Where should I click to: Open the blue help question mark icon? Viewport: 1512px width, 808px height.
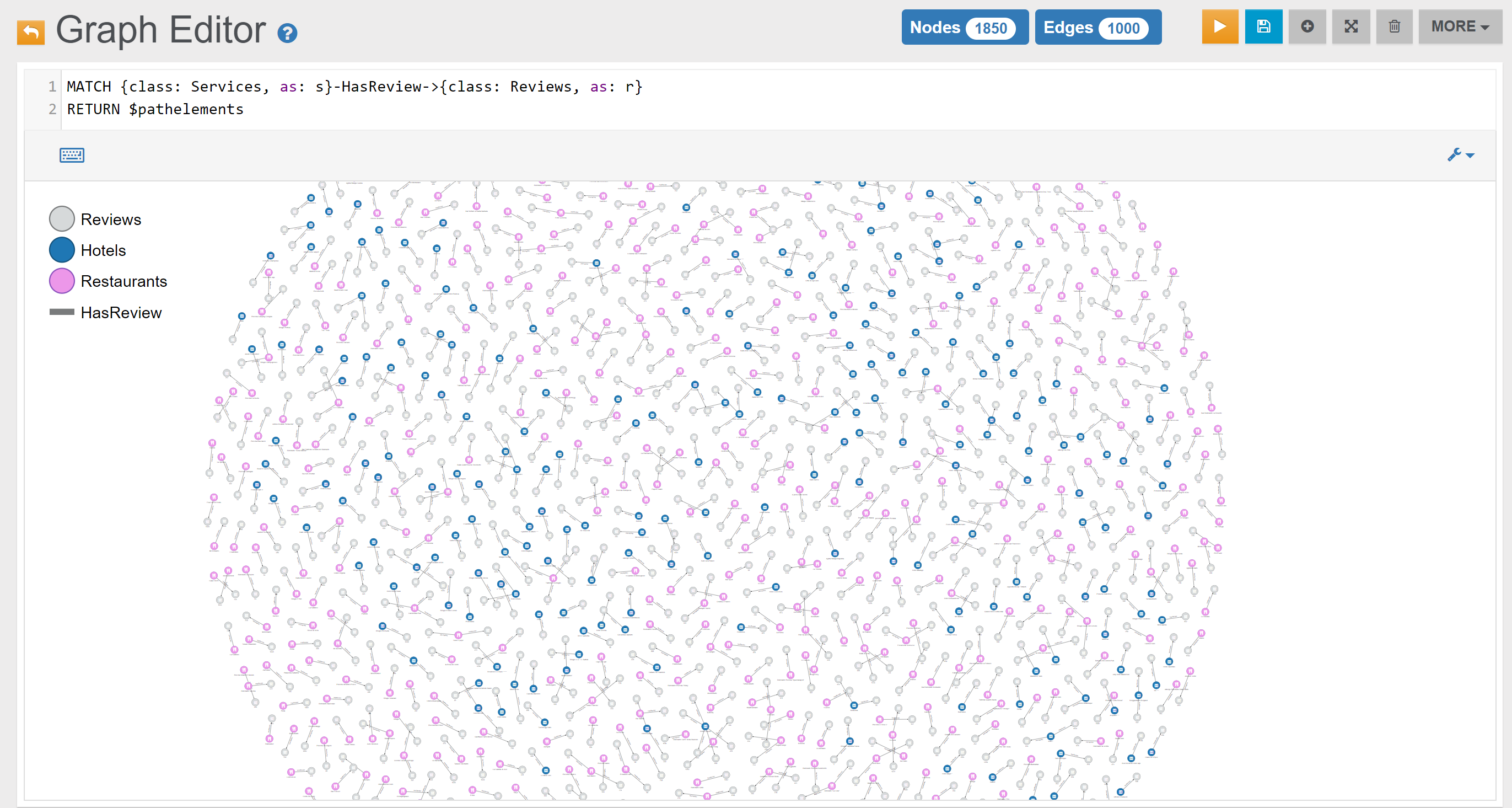tap(287, 34)
